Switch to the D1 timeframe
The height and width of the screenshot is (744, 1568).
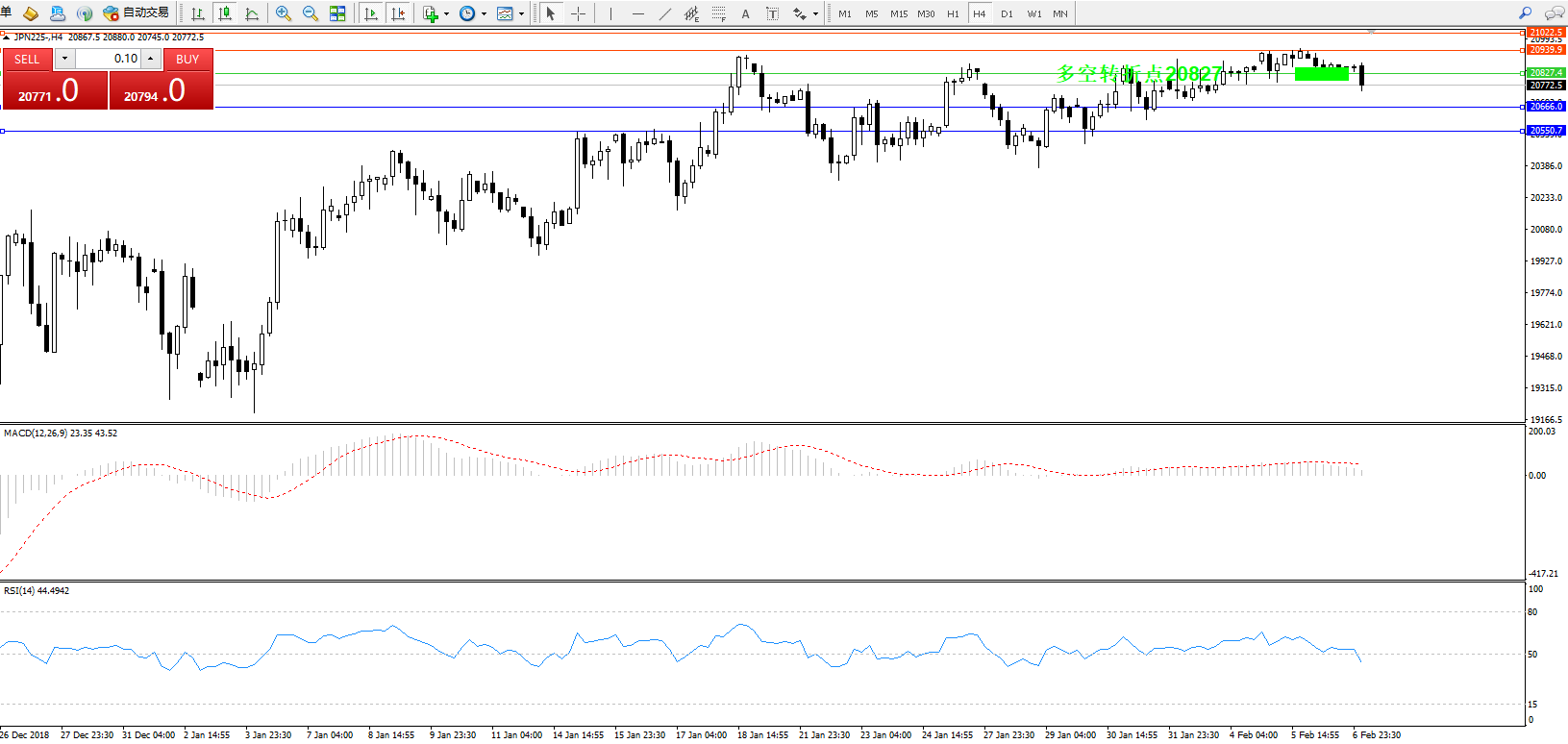[x=1007, y=13]
